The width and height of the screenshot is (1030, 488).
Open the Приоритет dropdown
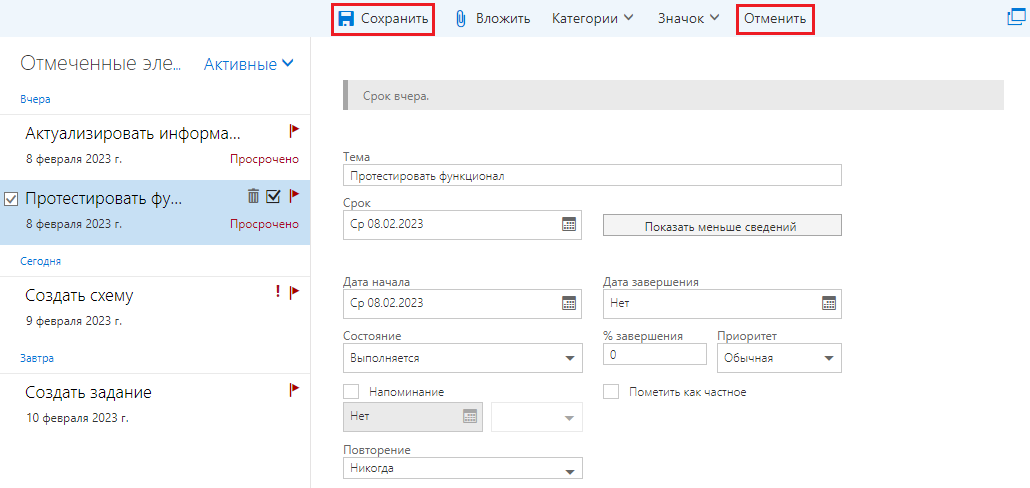pos(779,358)
